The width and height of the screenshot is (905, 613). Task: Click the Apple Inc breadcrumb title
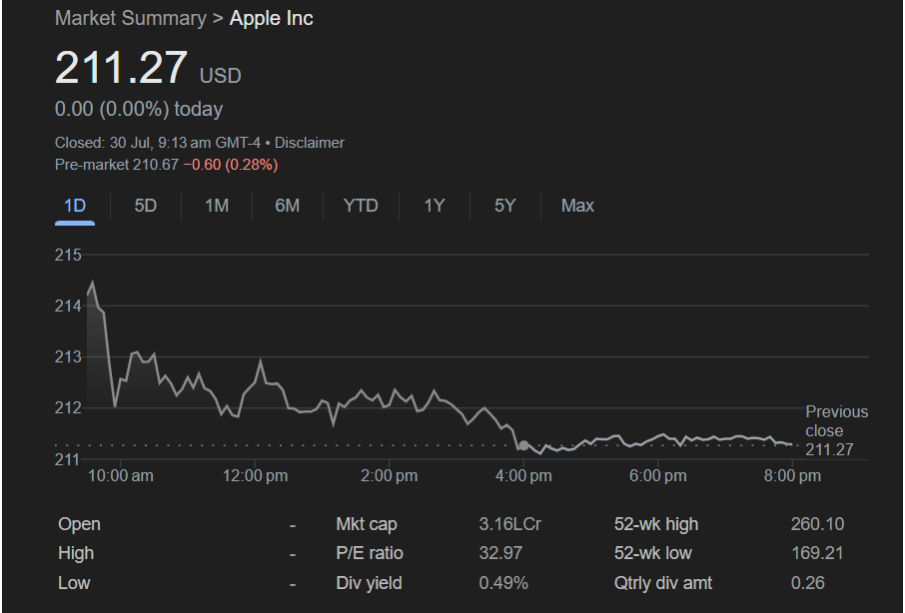(271, 18)
